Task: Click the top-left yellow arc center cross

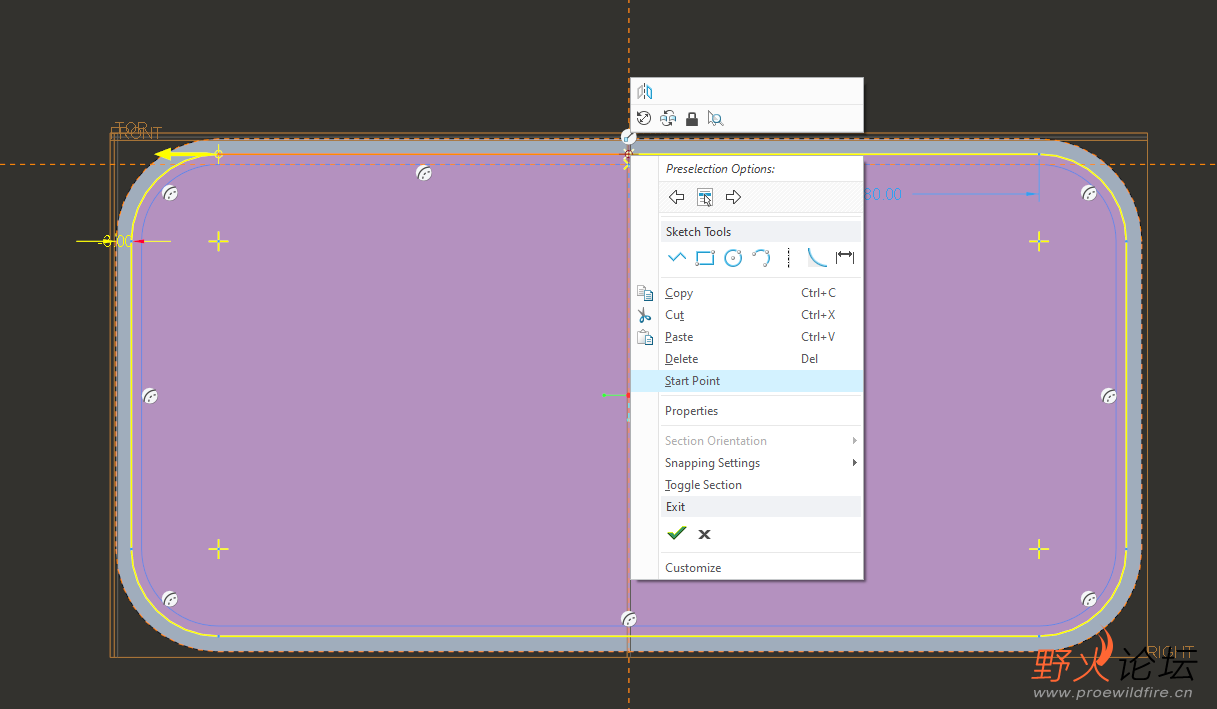Action: click(x=218, y=241)
